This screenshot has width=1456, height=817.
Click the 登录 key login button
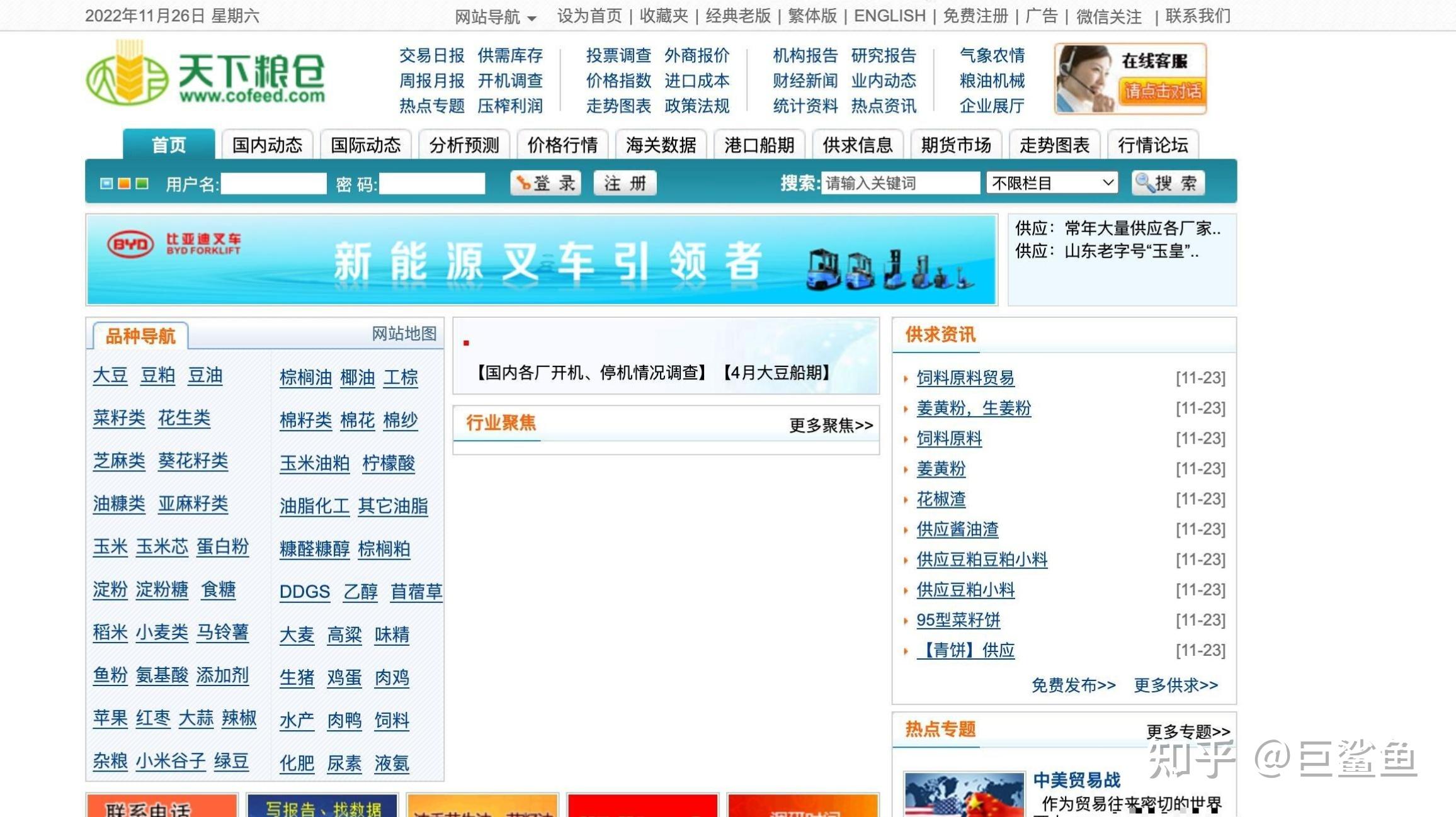(546, 183)
